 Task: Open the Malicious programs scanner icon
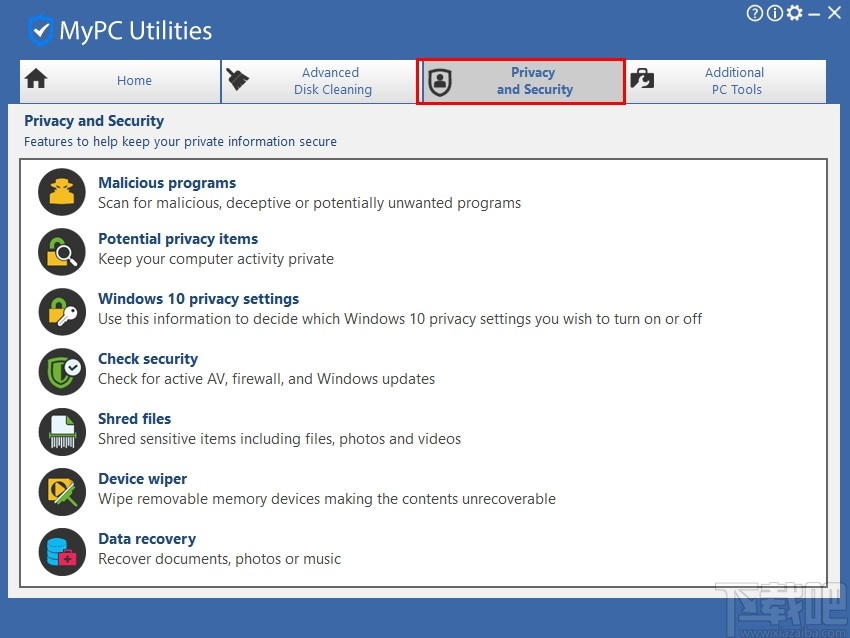pyautogui.click(x=61, y=191)
